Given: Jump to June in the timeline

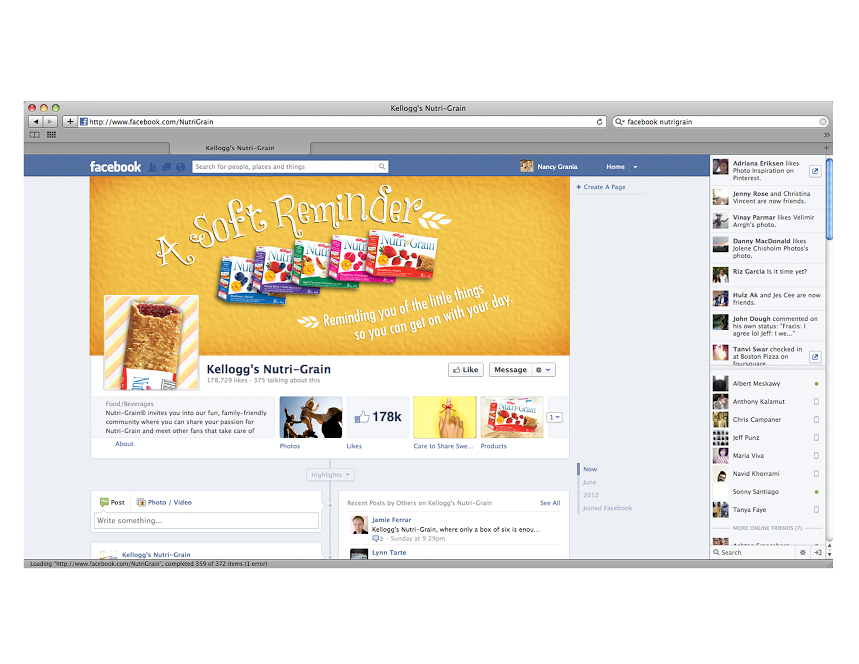Looking at the screenshot, I should pos(589,482).
